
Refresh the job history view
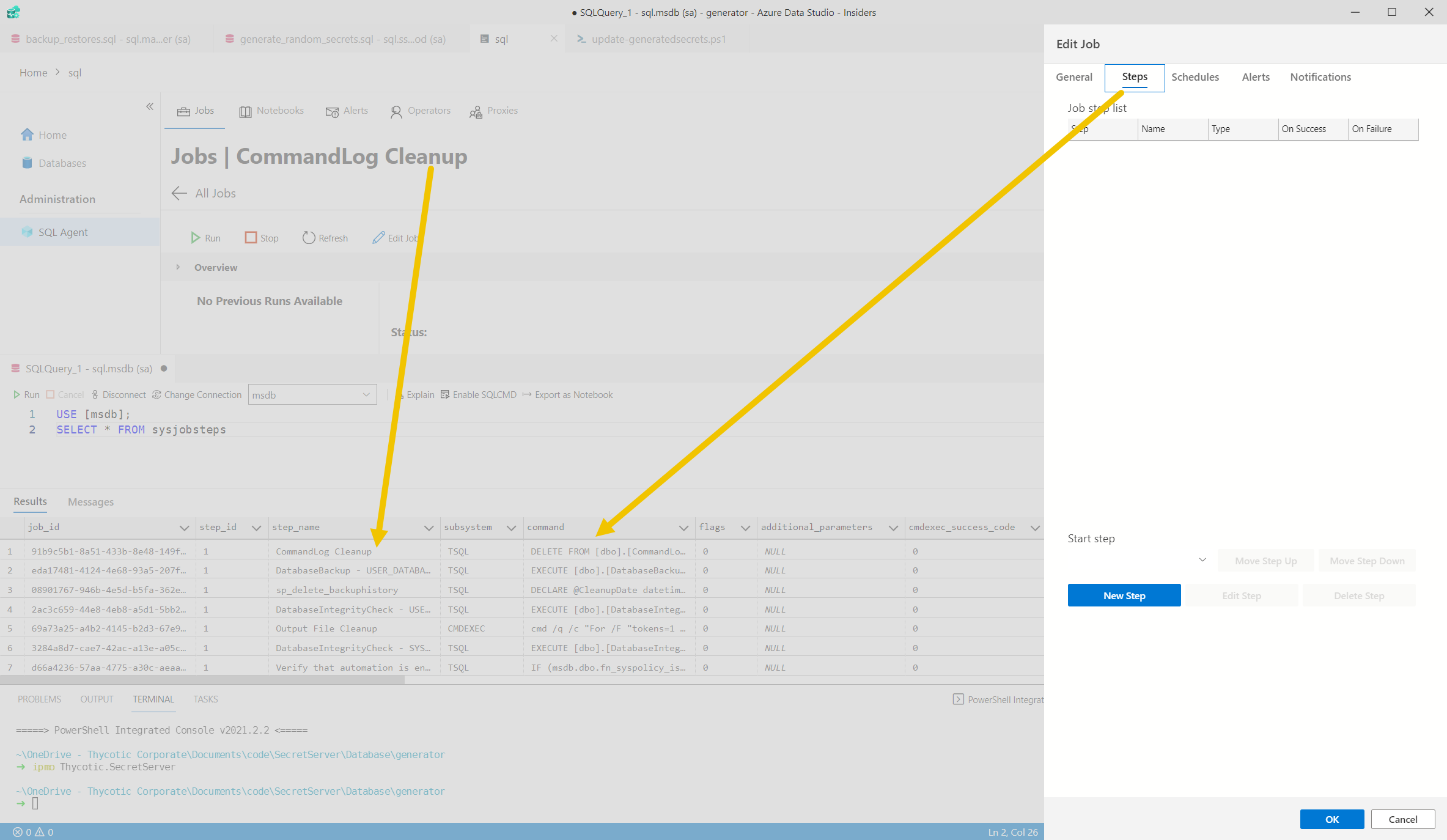pos(325,238)
